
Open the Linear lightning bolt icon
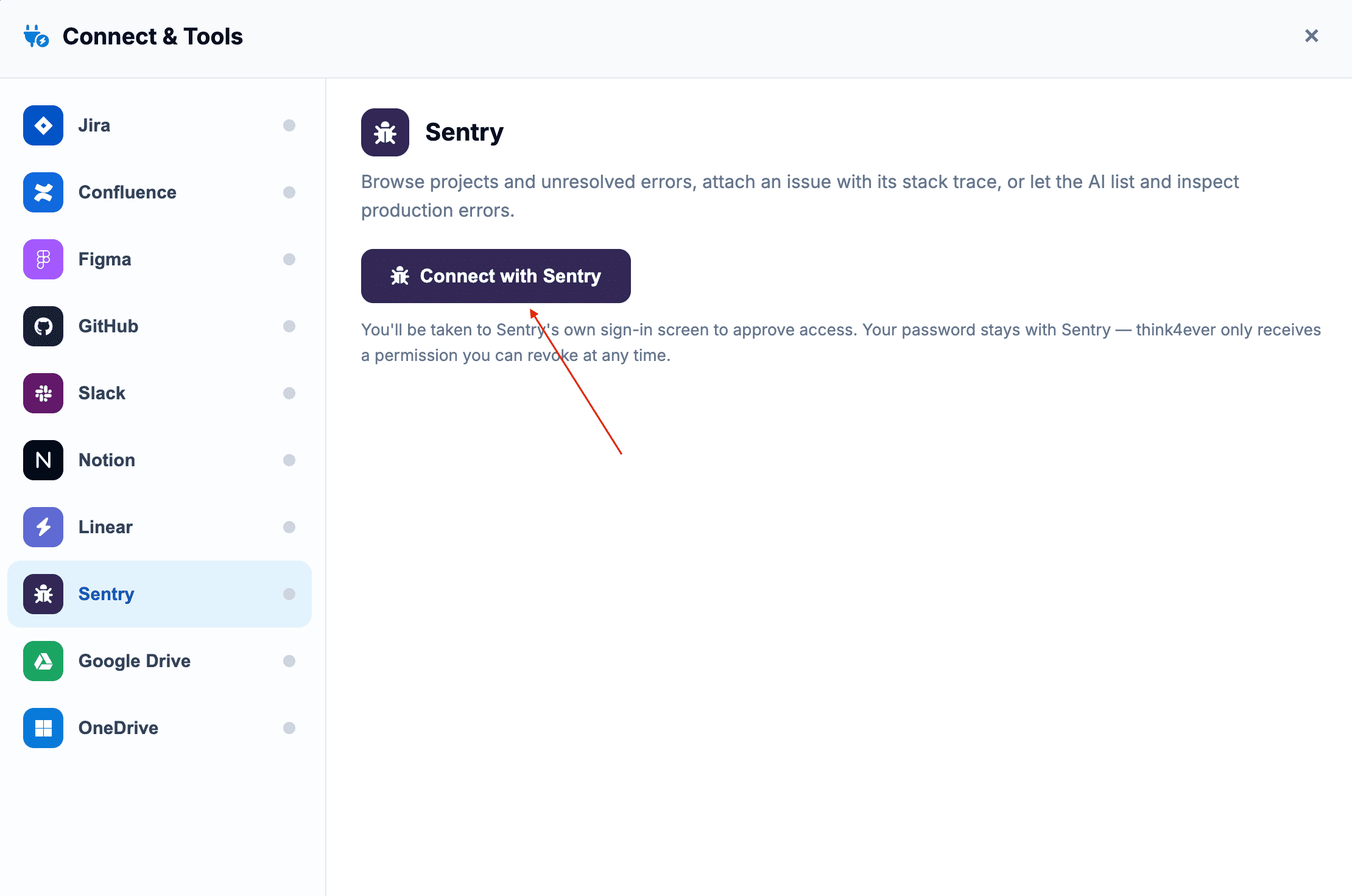[43, 527]
